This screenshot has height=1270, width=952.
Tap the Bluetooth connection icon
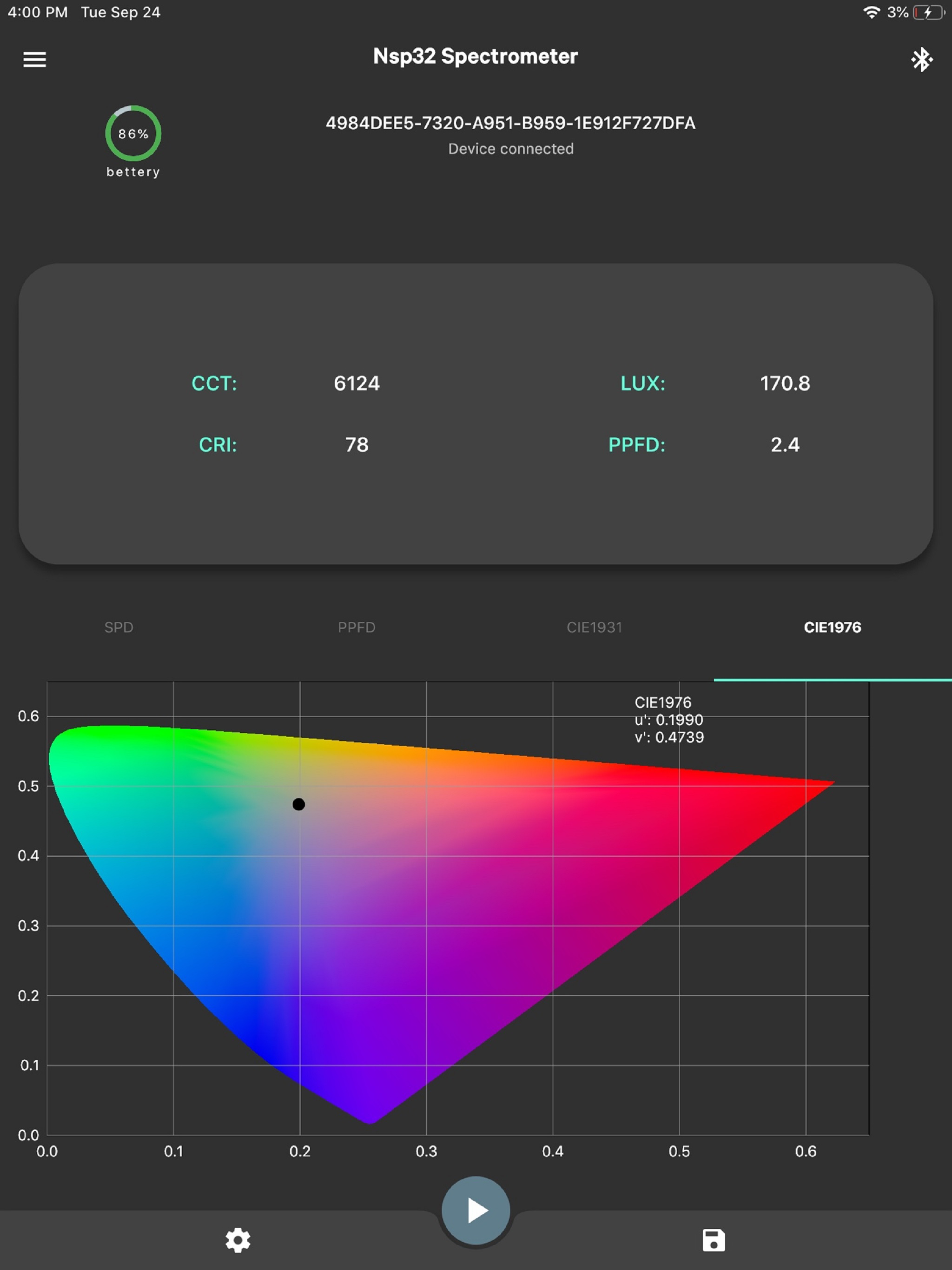click(x=922, y=59)
